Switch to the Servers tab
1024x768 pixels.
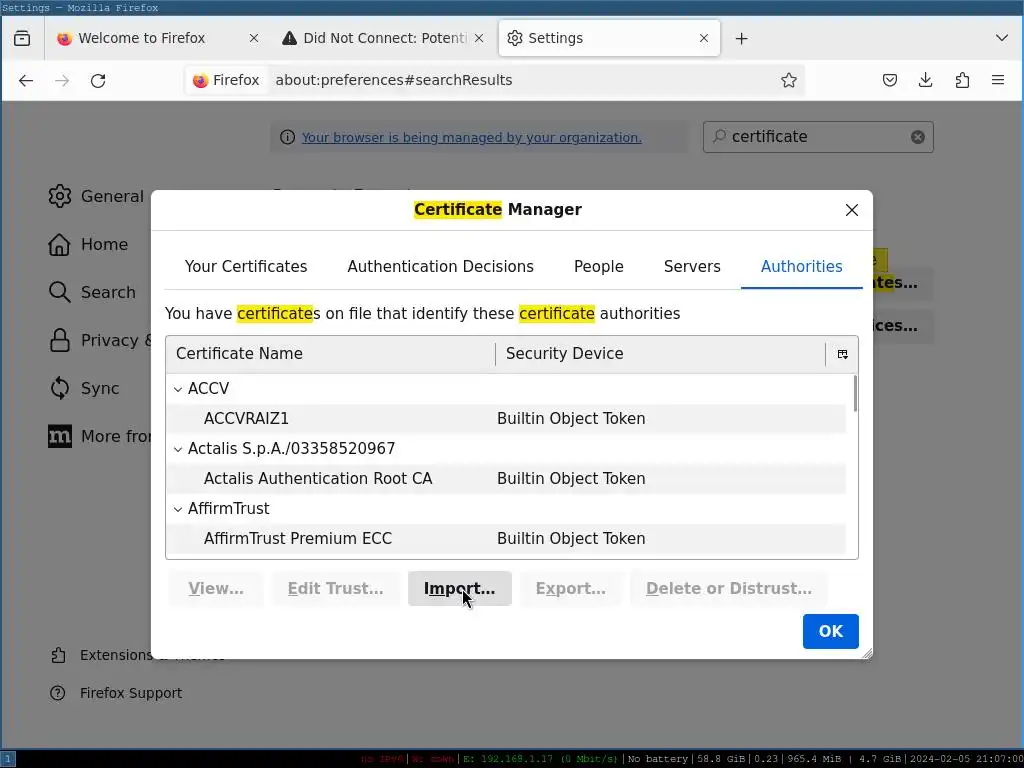692,266
